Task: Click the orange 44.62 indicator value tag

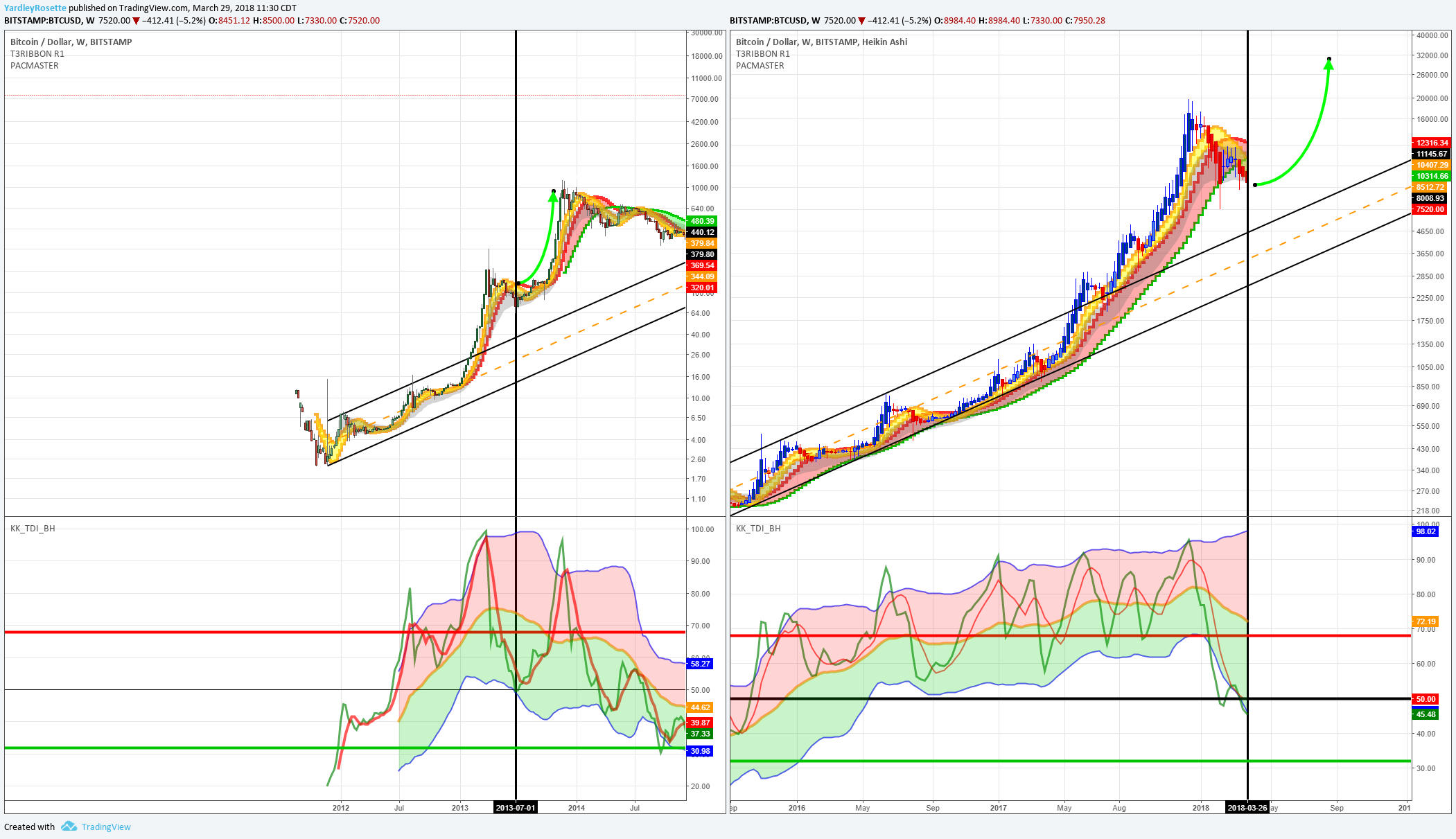Action: click(x=700, y=707)
